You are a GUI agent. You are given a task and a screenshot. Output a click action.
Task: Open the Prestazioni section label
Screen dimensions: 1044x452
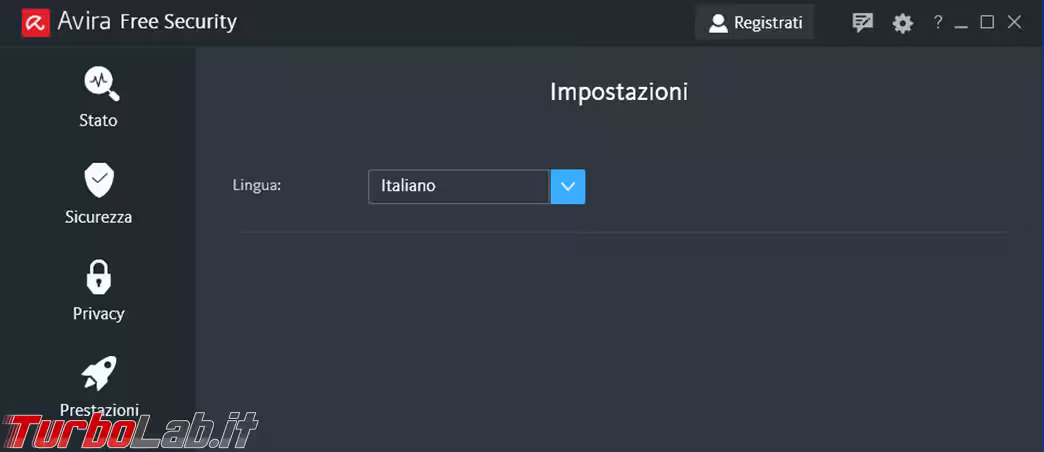coord(99,410)
